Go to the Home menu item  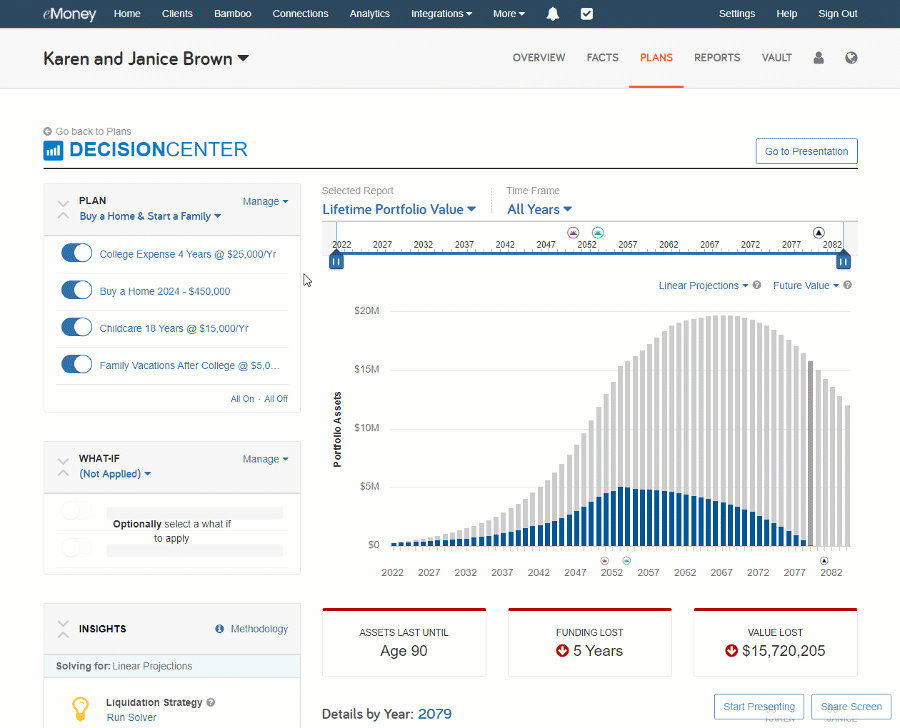coord(127,14)
